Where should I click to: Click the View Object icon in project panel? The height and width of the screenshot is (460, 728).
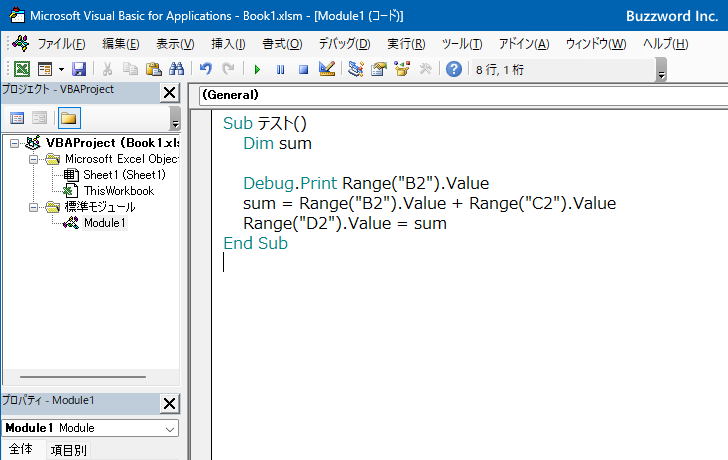click(x=40, y=118)
